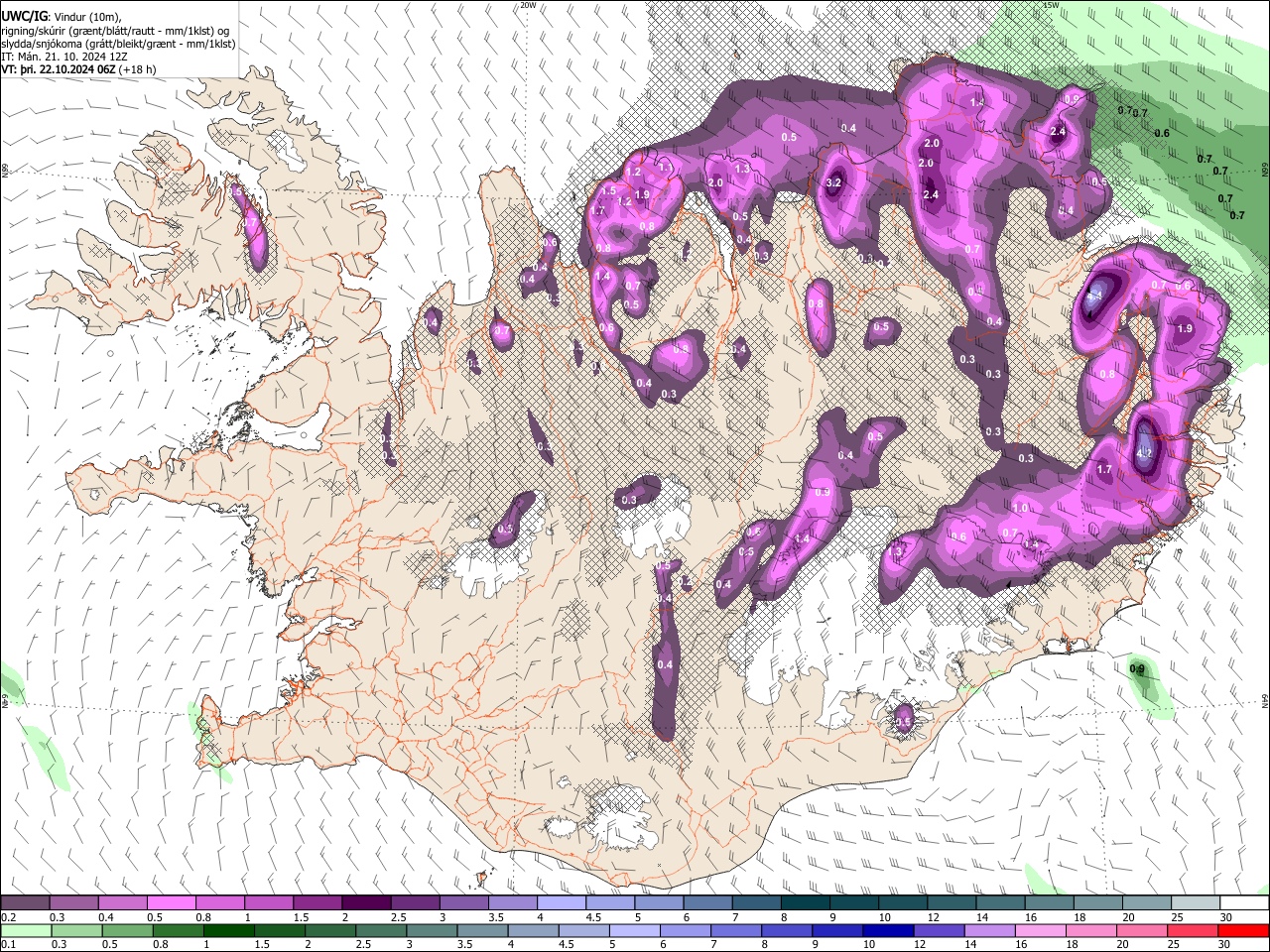1270x952 pixels.
Task: Select the pale green swatch above 0.1 lower legend
Action: [25, 931]
